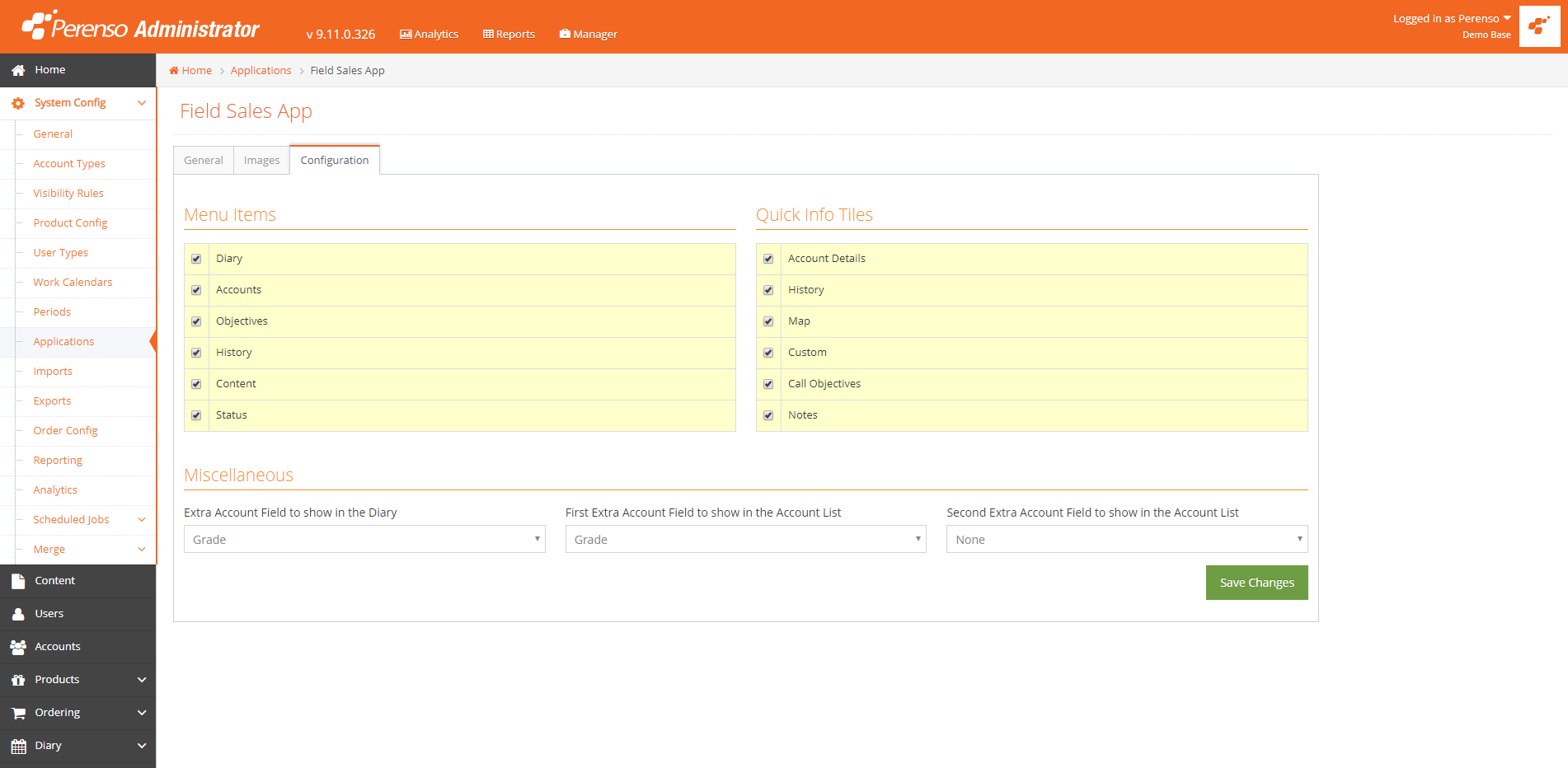Click the Home house icon in sidebar
Viewport: 1568px width, 768px height.
click(x=18, y=70)
